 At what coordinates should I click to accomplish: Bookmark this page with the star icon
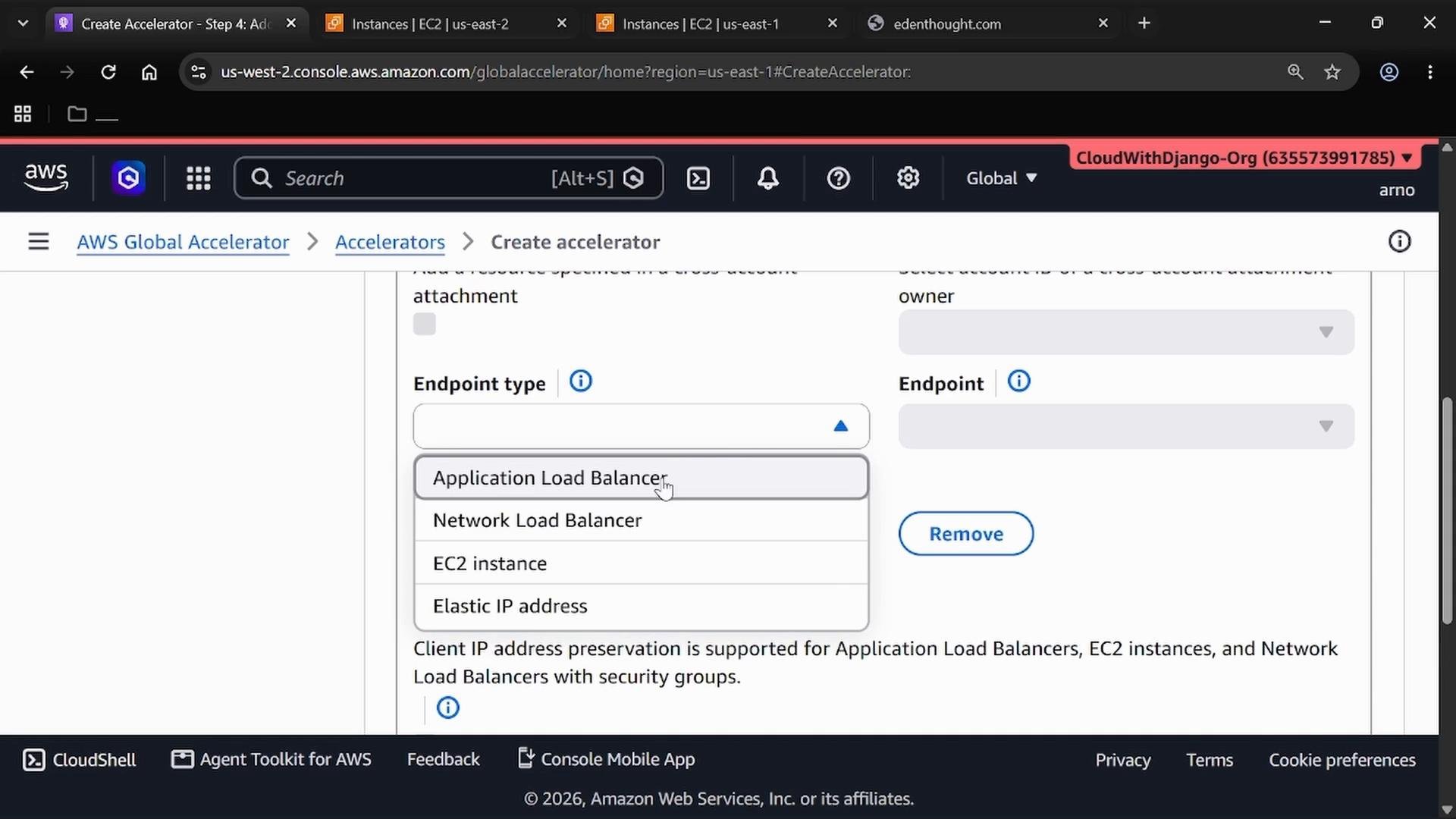(x=1332, y=72)
